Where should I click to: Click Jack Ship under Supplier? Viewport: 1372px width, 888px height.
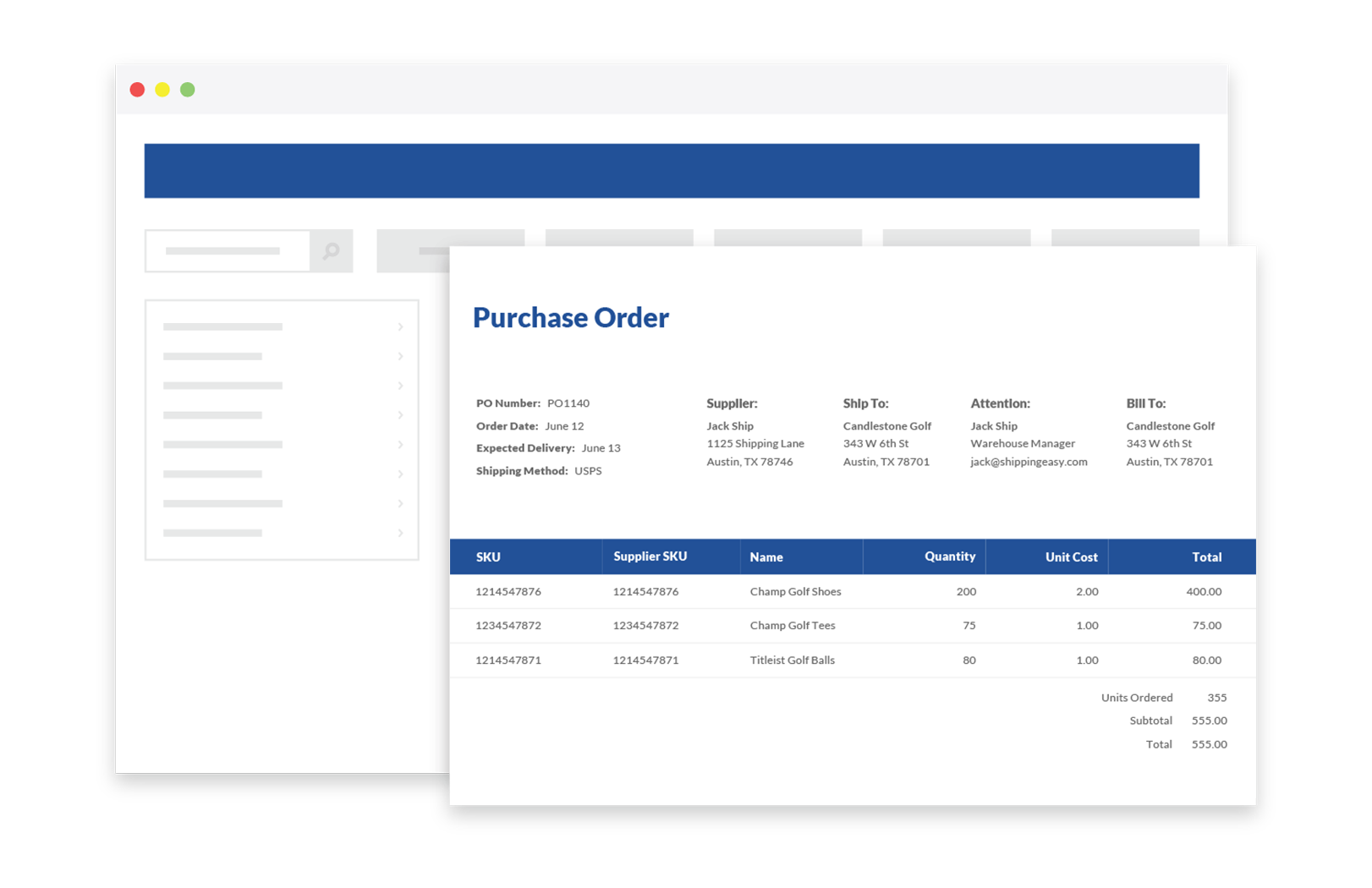[x=730, y=426]
